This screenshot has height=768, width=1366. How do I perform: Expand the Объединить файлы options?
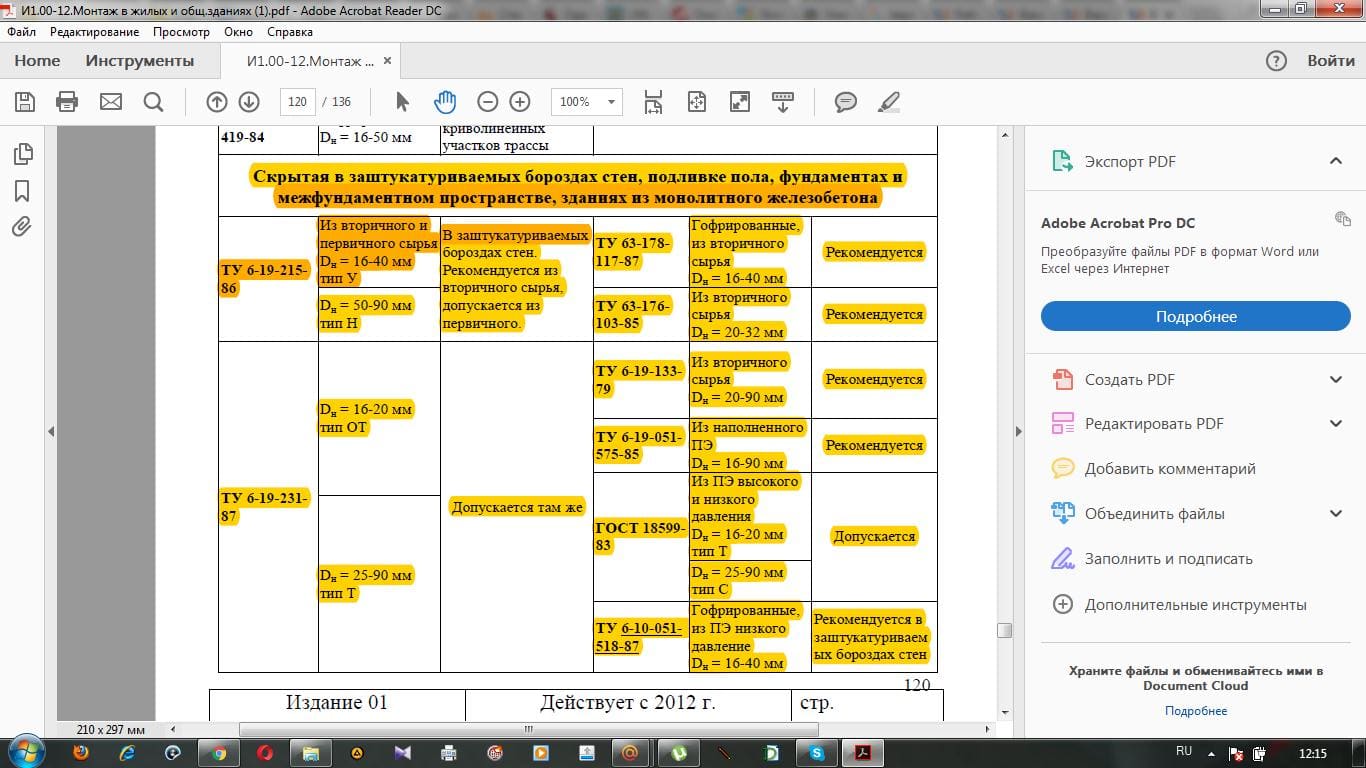tap(1335, 514)
